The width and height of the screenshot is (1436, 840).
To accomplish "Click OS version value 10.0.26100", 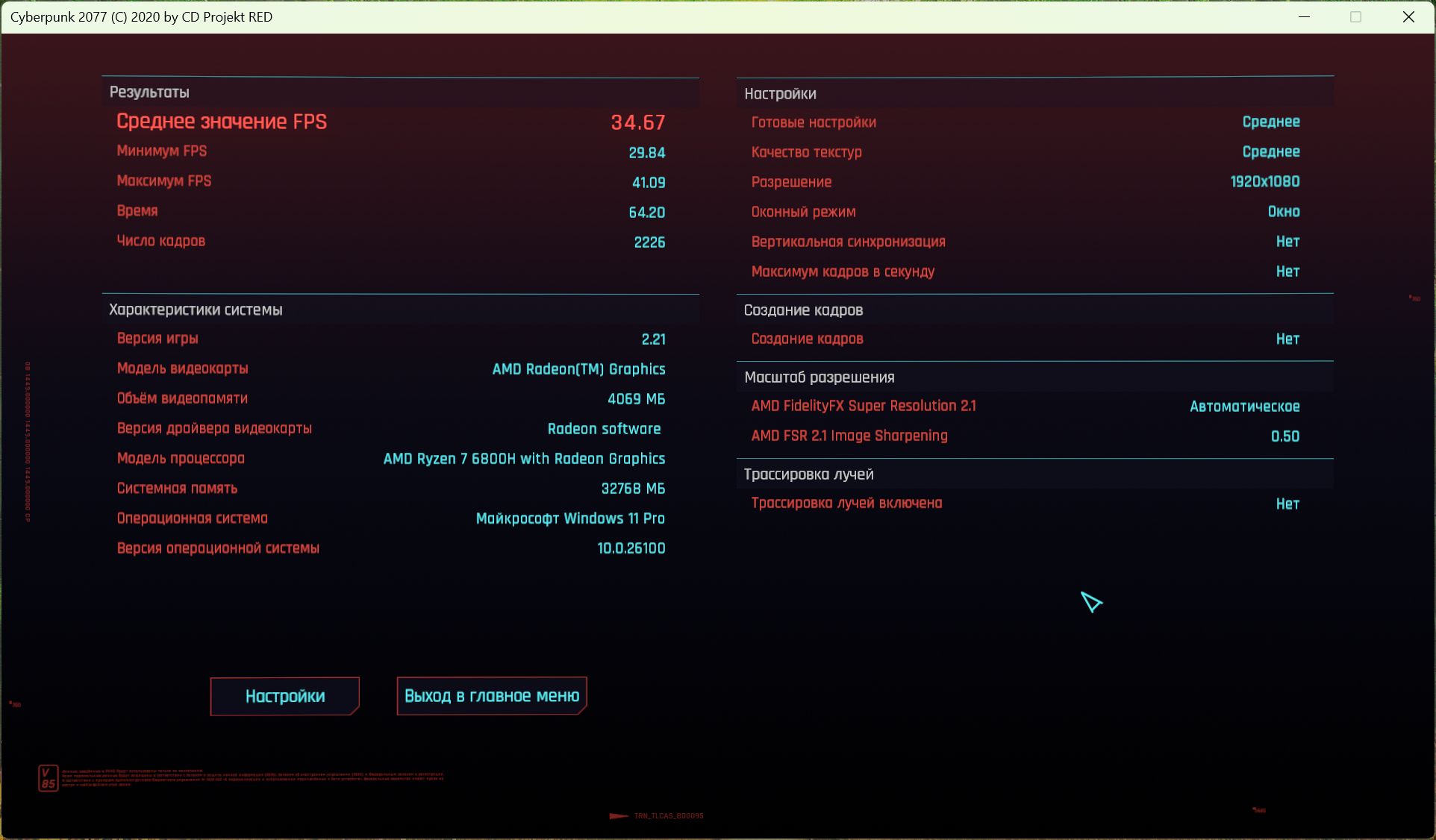I will 631,548.
